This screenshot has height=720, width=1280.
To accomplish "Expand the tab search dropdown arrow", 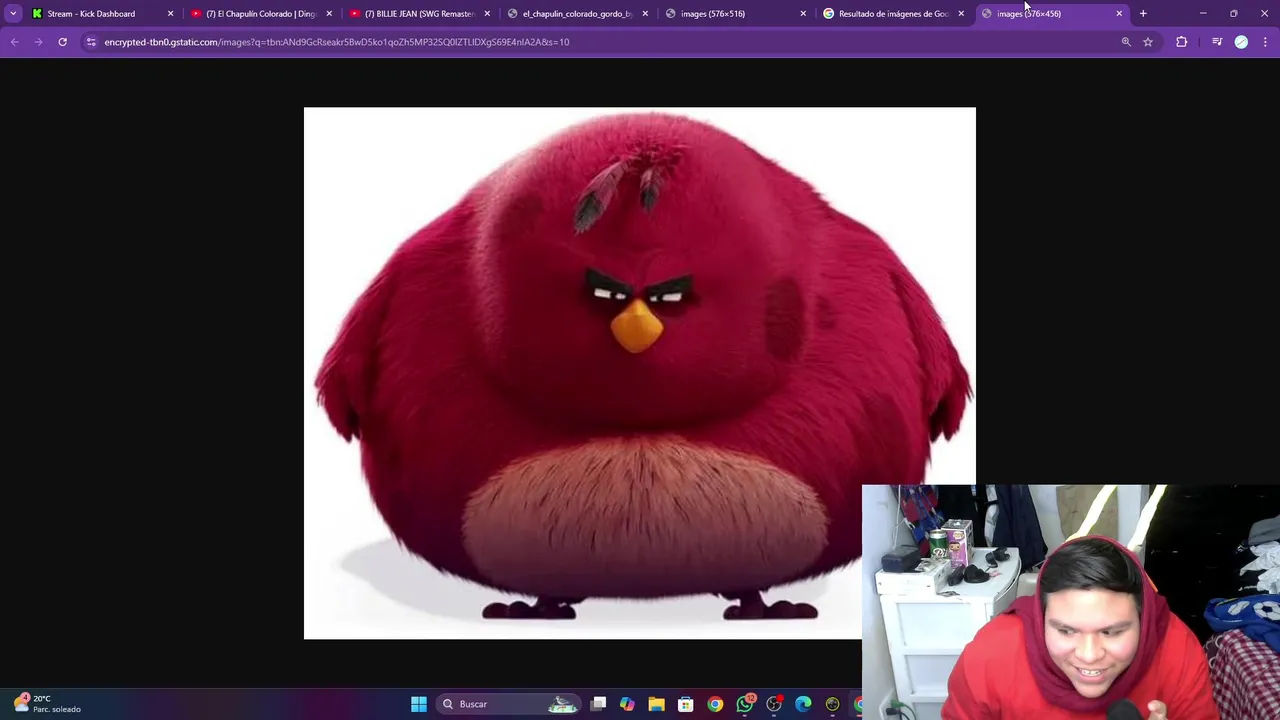I will point(13,14).
